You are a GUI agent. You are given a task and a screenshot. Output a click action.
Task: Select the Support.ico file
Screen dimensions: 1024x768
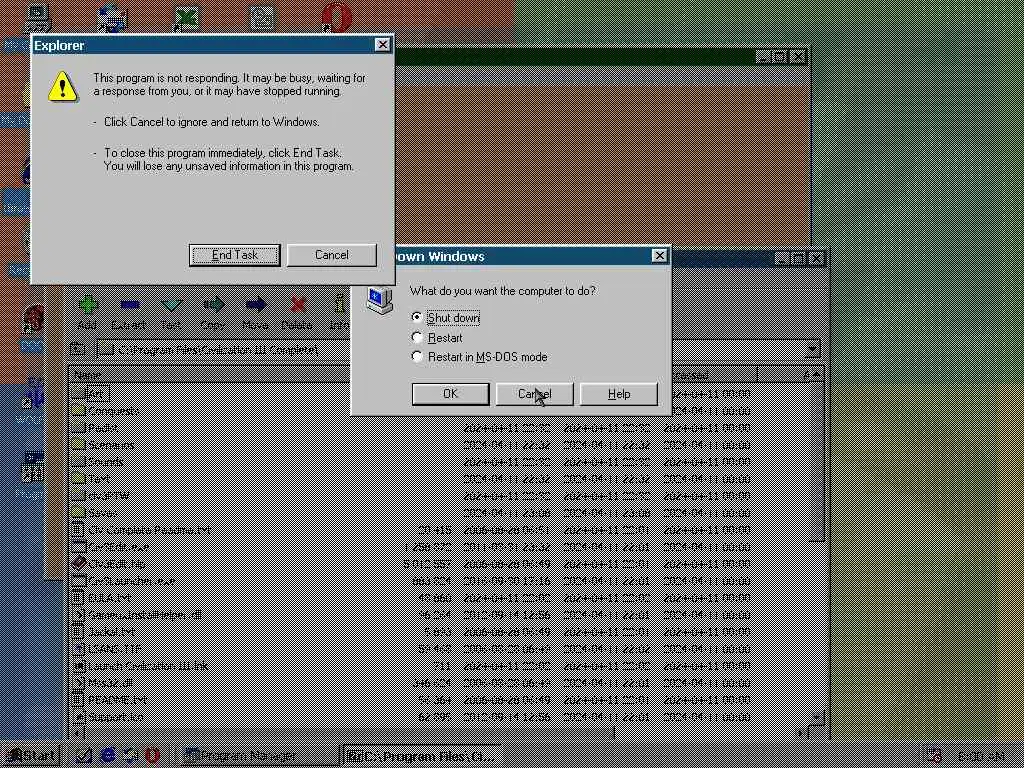tap(108, 717)
